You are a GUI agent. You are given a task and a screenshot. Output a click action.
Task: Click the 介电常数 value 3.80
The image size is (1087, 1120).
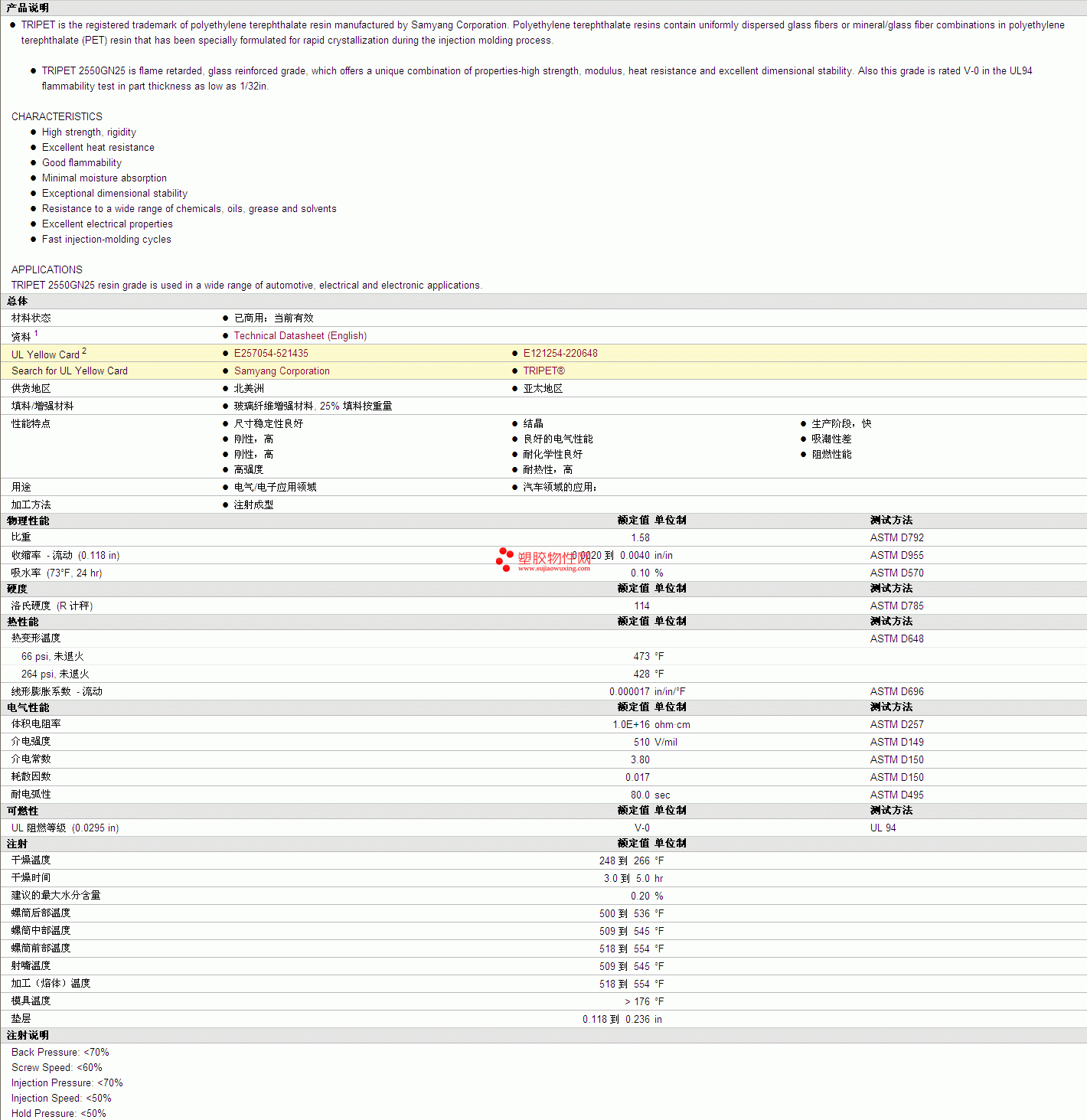641,760
